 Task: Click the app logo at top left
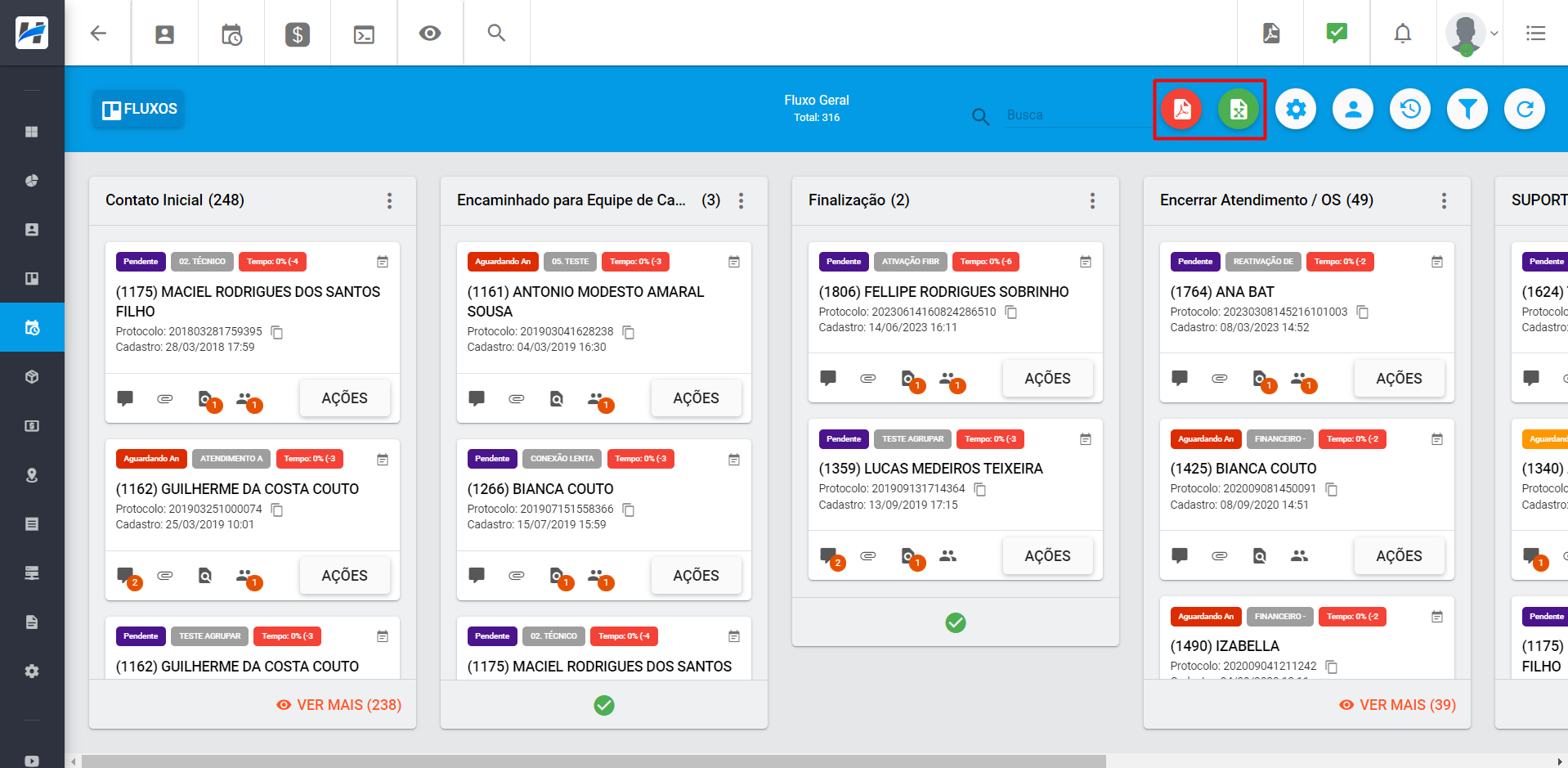(32, 33)
